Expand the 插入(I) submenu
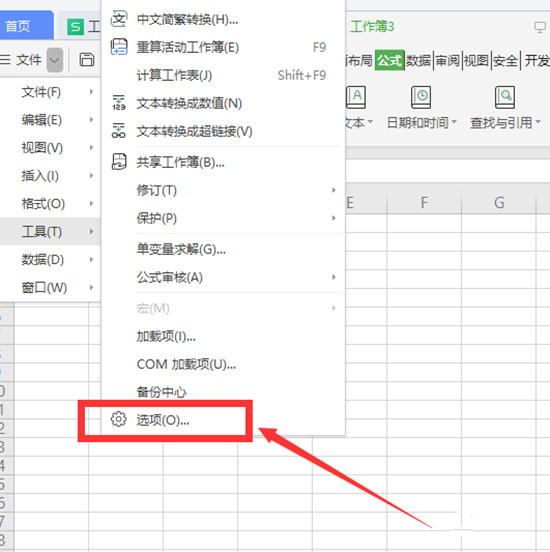Screen dimensions: 550x552 pos(50,176)
